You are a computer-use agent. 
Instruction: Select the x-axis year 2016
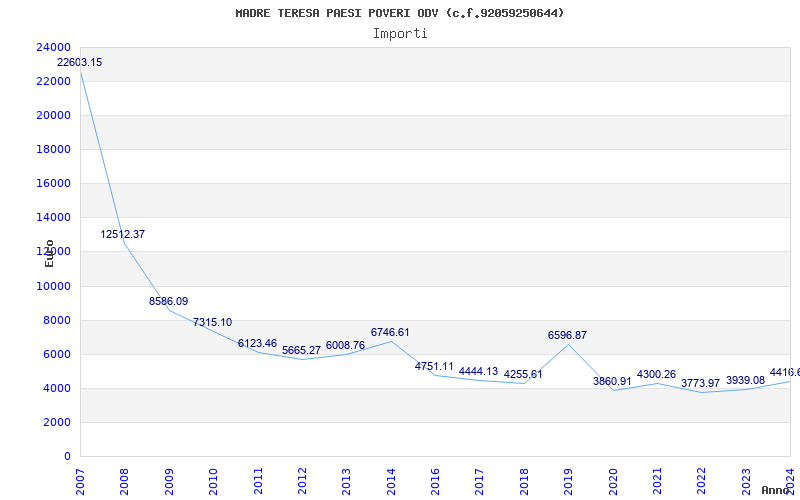coord(435,481)
